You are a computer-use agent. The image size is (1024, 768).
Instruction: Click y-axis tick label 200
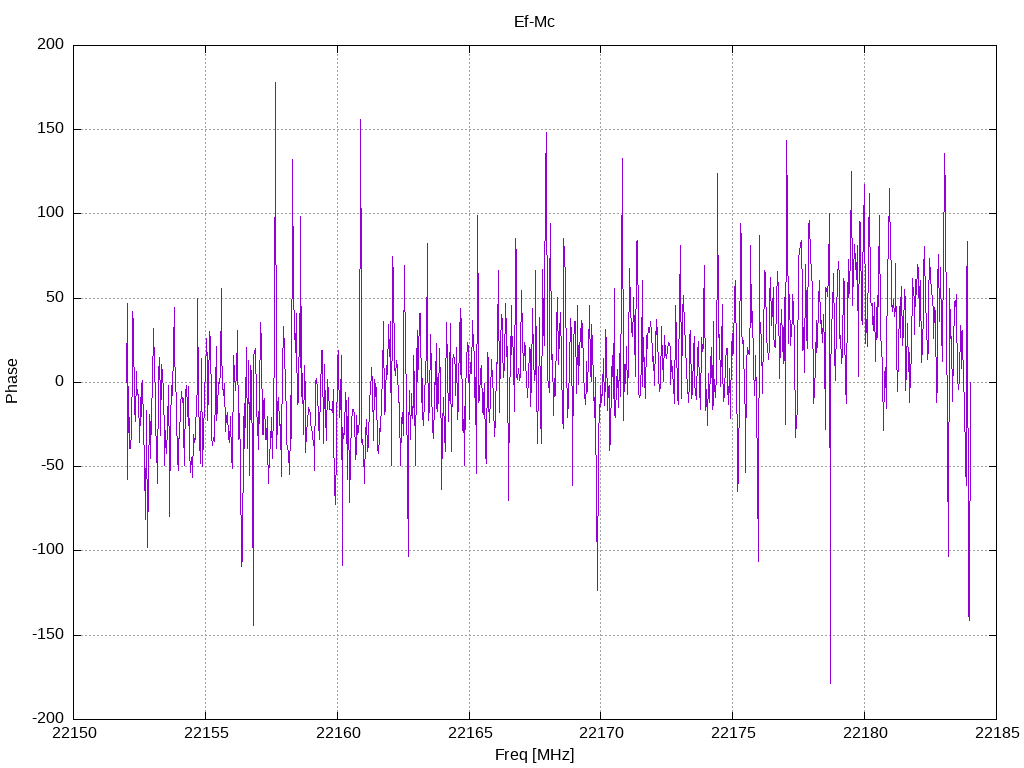51,44
